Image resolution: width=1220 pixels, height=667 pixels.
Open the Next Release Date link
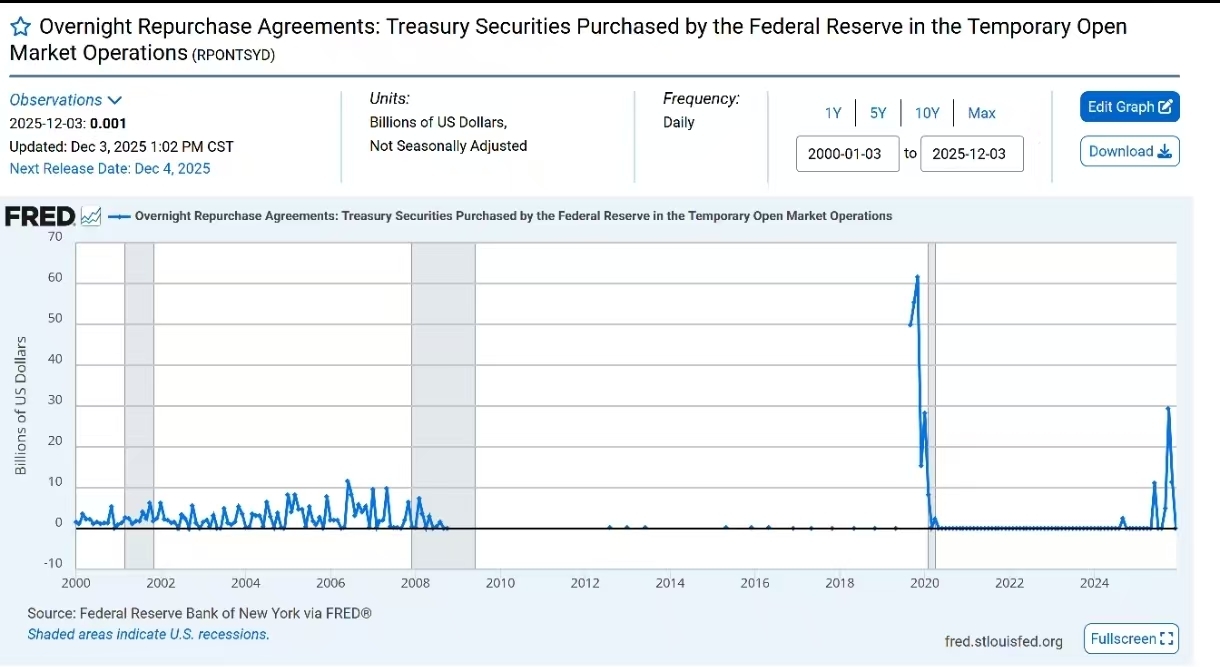coord(110,168)
